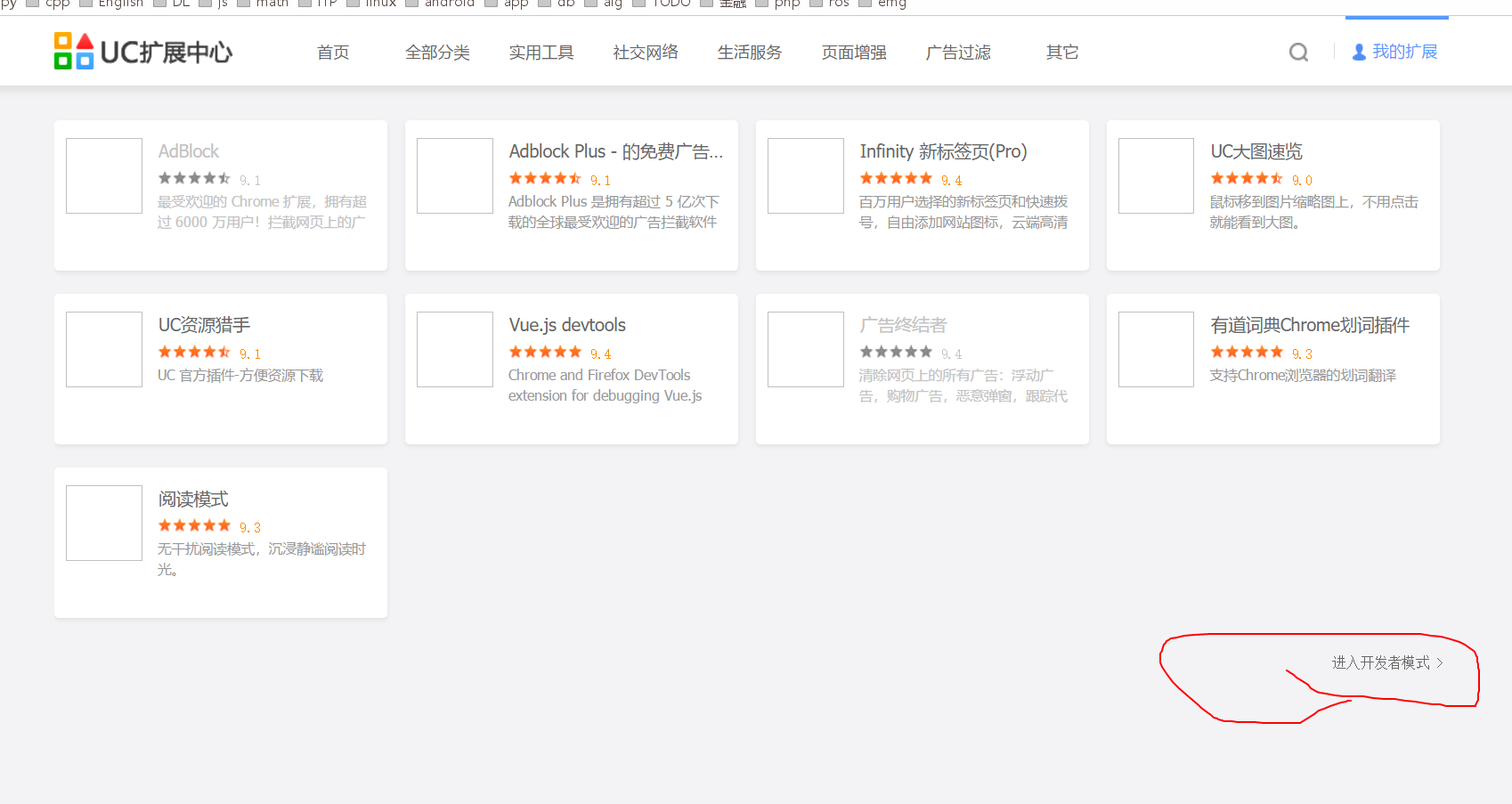This screenshot has width=1512, height=804.
Task: Click chevron arrow after 进入开发者模式
Action: tap(1440, 662)
